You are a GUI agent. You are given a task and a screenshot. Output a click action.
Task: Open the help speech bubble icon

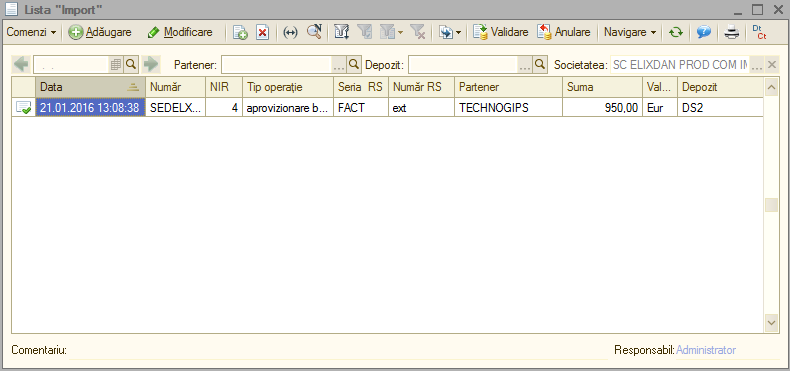click(x=704, y=33)
